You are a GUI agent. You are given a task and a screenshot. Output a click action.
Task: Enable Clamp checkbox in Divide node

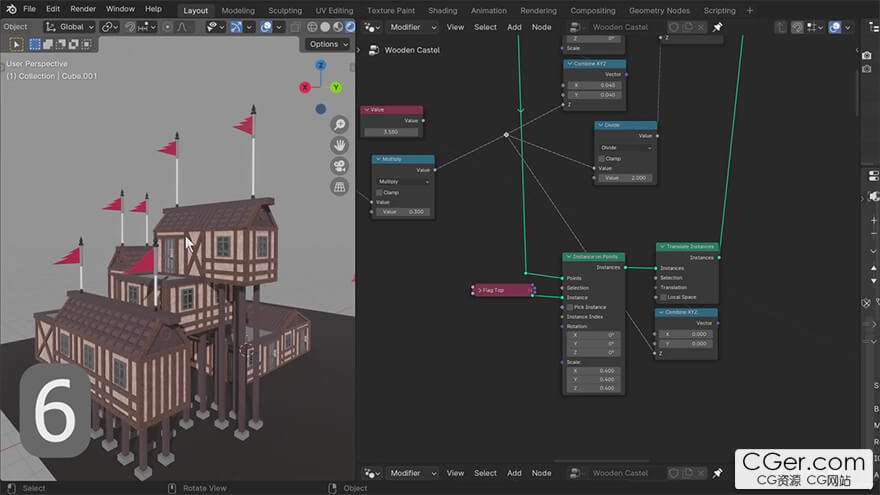click(x=602, y=159)
